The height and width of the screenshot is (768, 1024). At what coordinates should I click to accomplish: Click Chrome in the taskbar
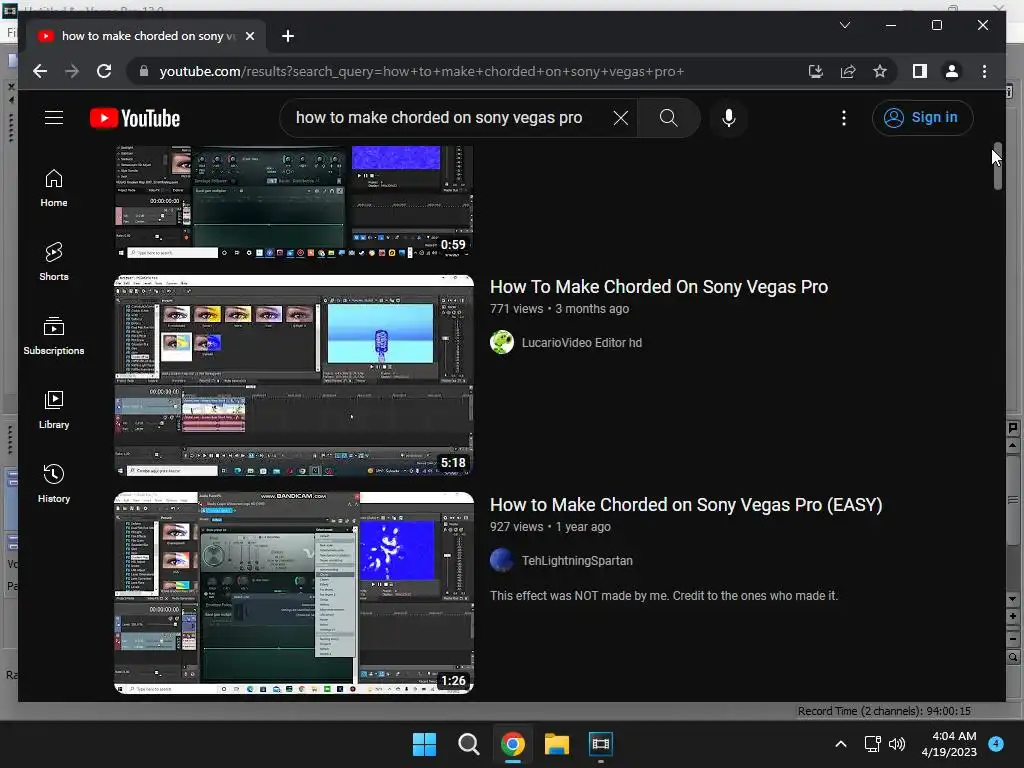(x=513, y=744)
